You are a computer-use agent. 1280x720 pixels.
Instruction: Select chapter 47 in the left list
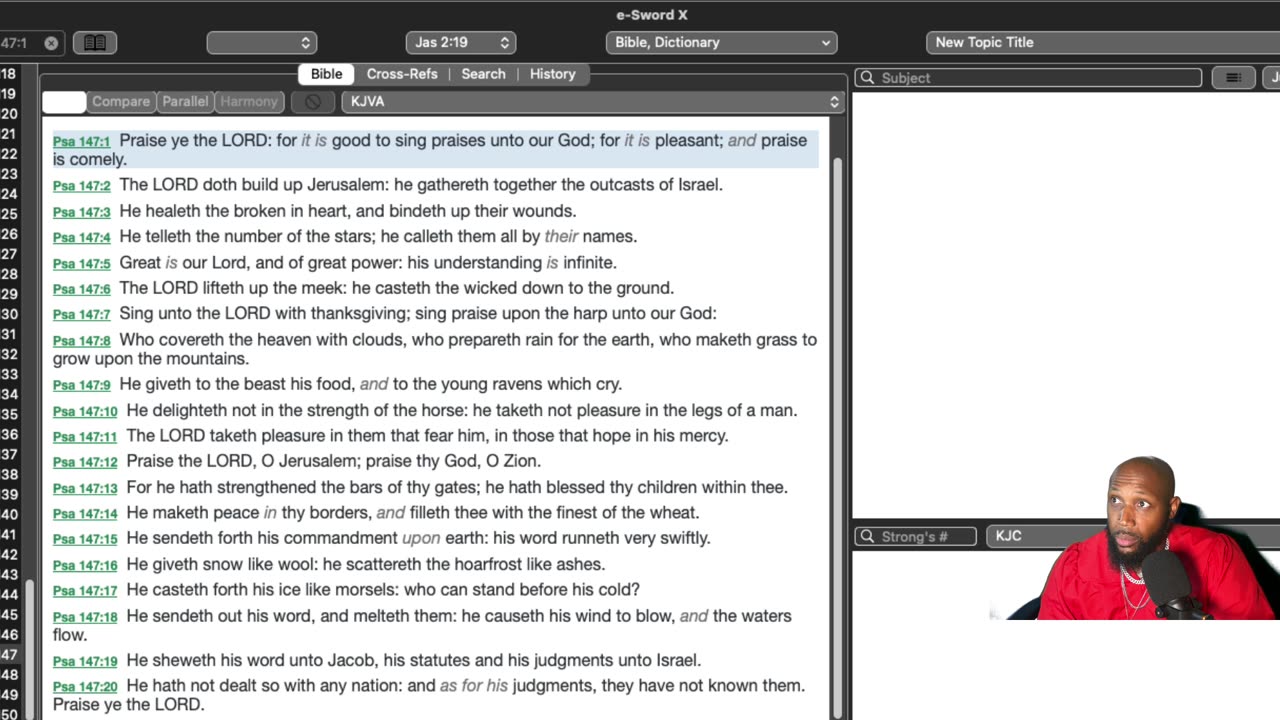coord(9,655)
